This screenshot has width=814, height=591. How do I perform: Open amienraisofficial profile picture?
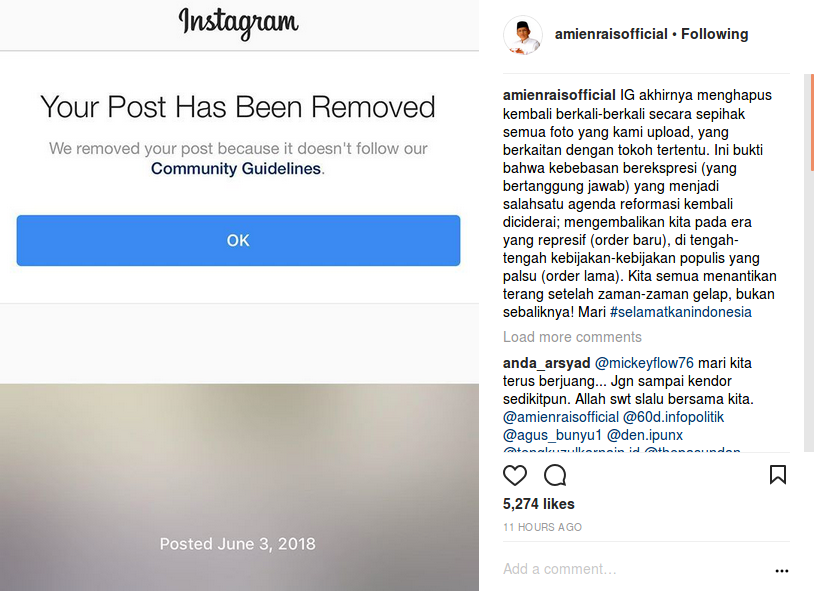[x=523, y=35]
